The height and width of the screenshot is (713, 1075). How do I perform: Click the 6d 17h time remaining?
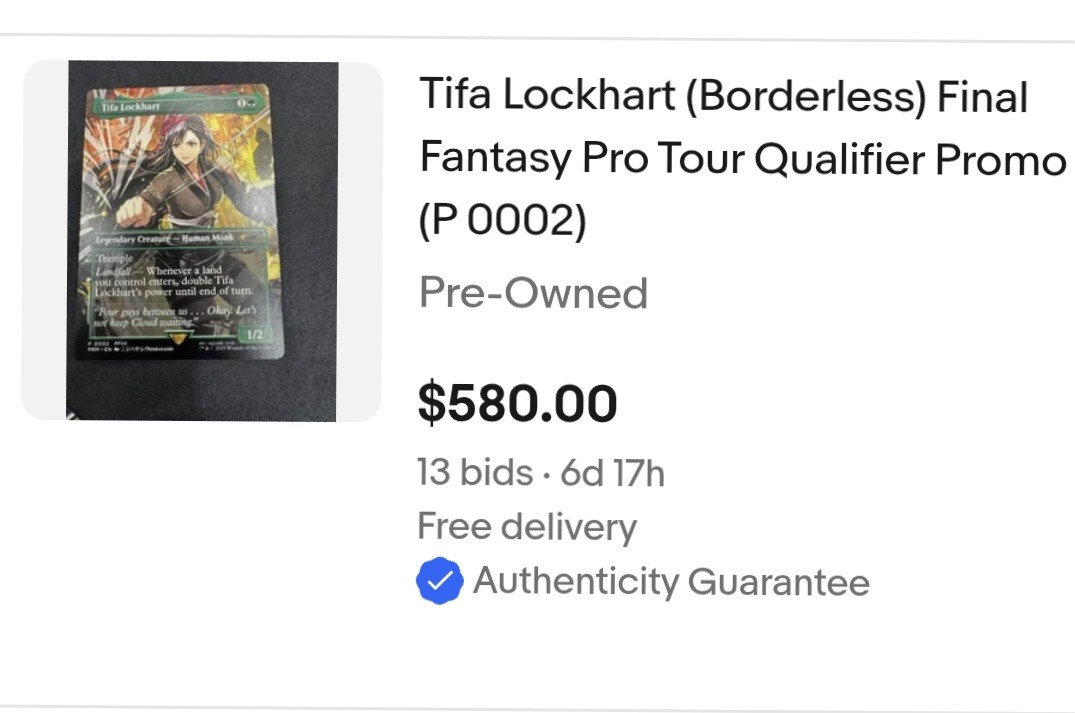point(612,473)
